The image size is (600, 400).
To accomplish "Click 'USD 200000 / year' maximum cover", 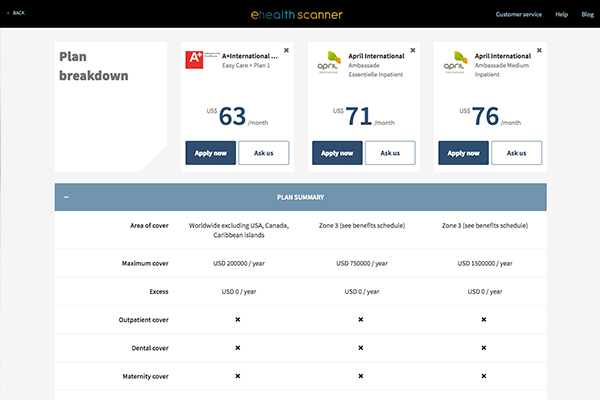I will [x=239, y=263].
